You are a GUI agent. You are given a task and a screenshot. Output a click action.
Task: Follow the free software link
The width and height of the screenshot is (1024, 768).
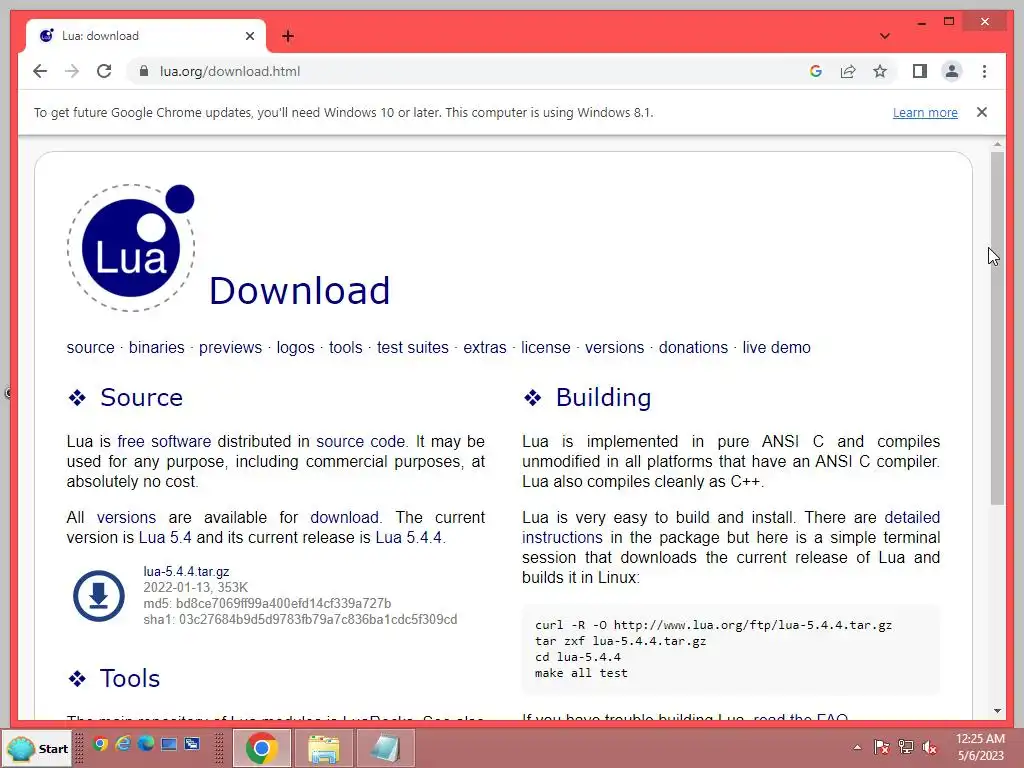pyautogui.click(x=164, y=441)
